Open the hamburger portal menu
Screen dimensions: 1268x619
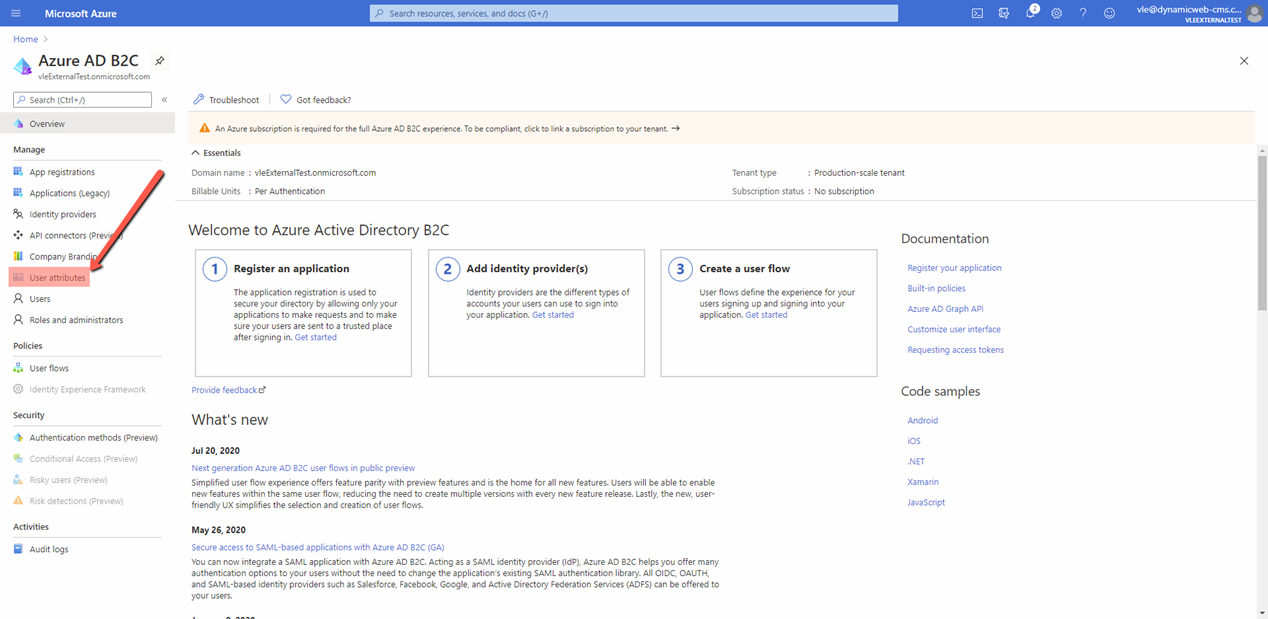16,13
